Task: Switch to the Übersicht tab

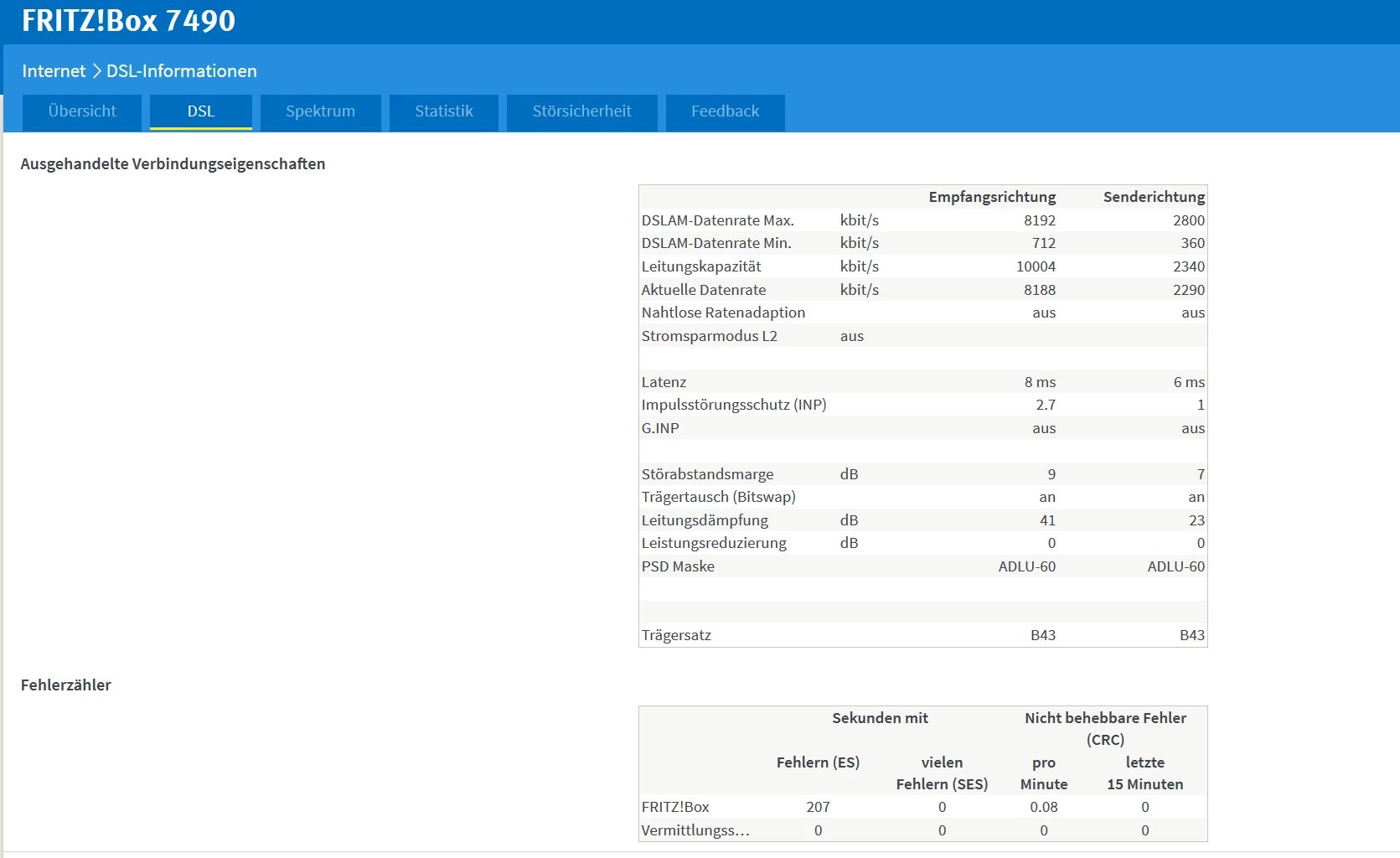Action: [x=82, y=111]
